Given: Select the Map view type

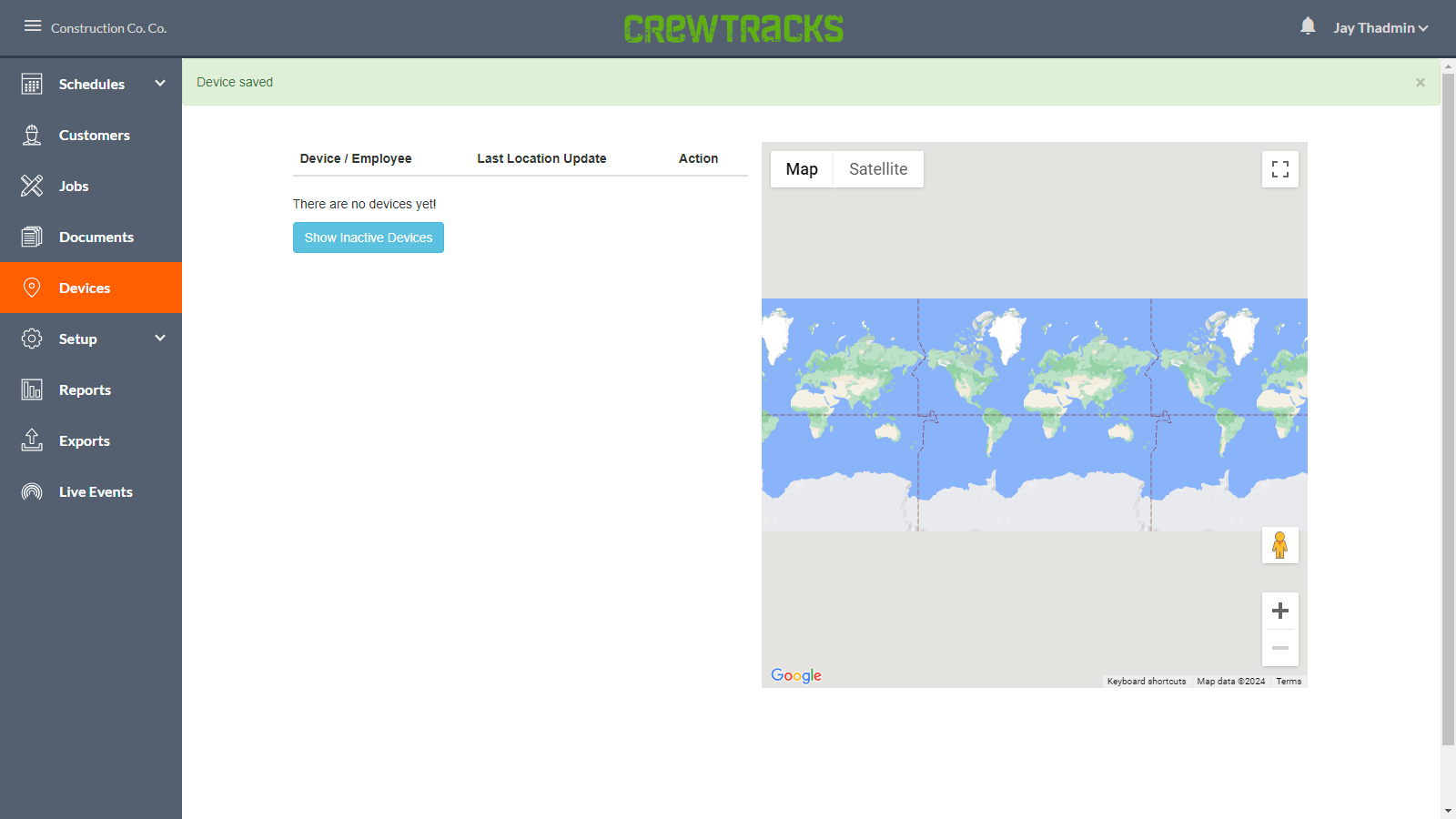Looking at the screenshot, I should point(802,169).
